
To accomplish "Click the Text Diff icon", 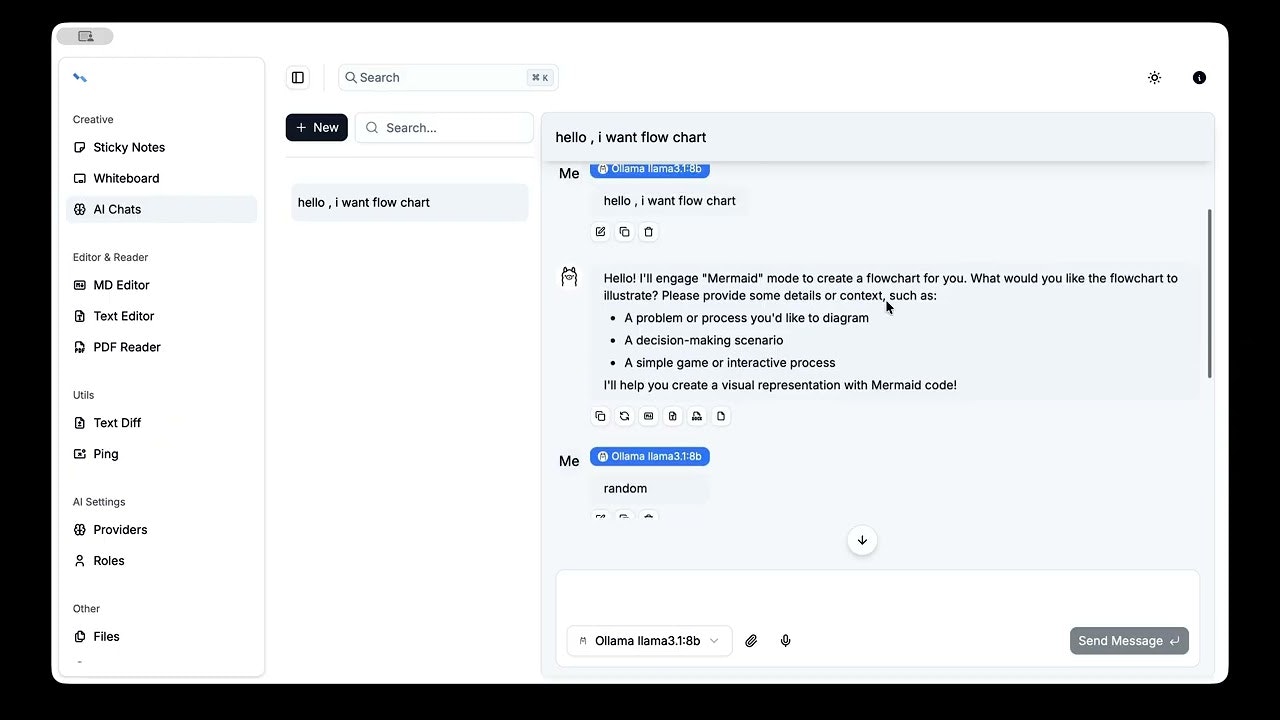I will tap(80, 423).
